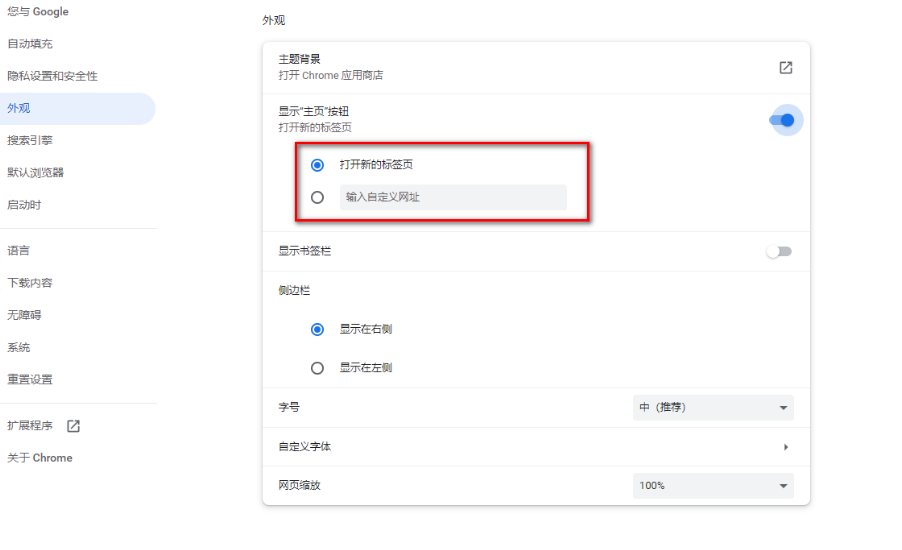This screenshot has height=550, width=902.
Task: Open Chrome Web Store theme link icon
Action: click(785, 67)
